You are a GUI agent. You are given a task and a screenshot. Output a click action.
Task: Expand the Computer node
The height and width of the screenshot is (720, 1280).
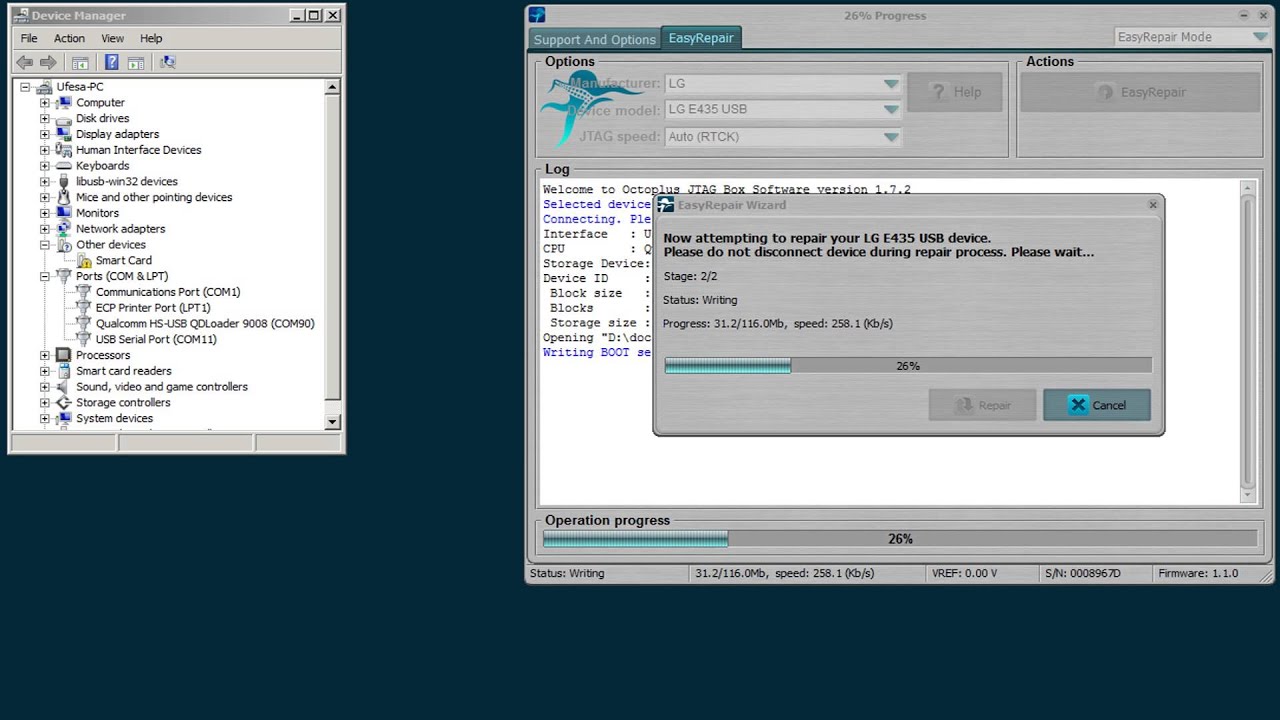click(x=44, y=103)
